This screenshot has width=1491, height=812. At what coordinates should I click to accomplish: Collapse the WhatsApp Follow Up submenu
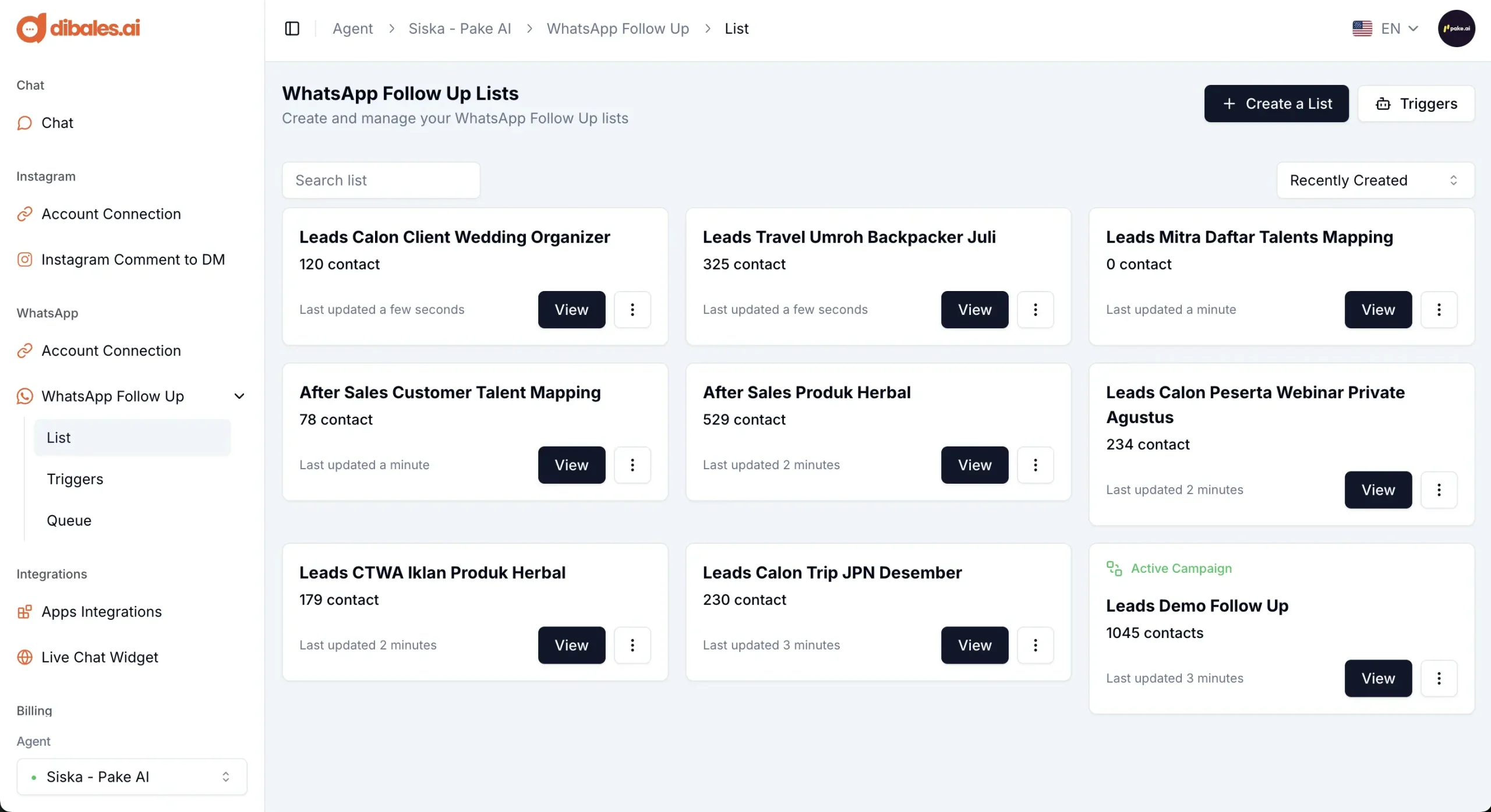tap(239, 396)
